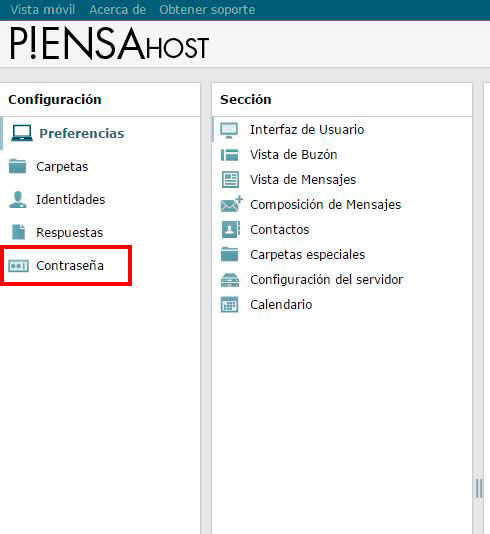Select Obtener soporte link
Viewport: 490px width, 534px height.
207,10
